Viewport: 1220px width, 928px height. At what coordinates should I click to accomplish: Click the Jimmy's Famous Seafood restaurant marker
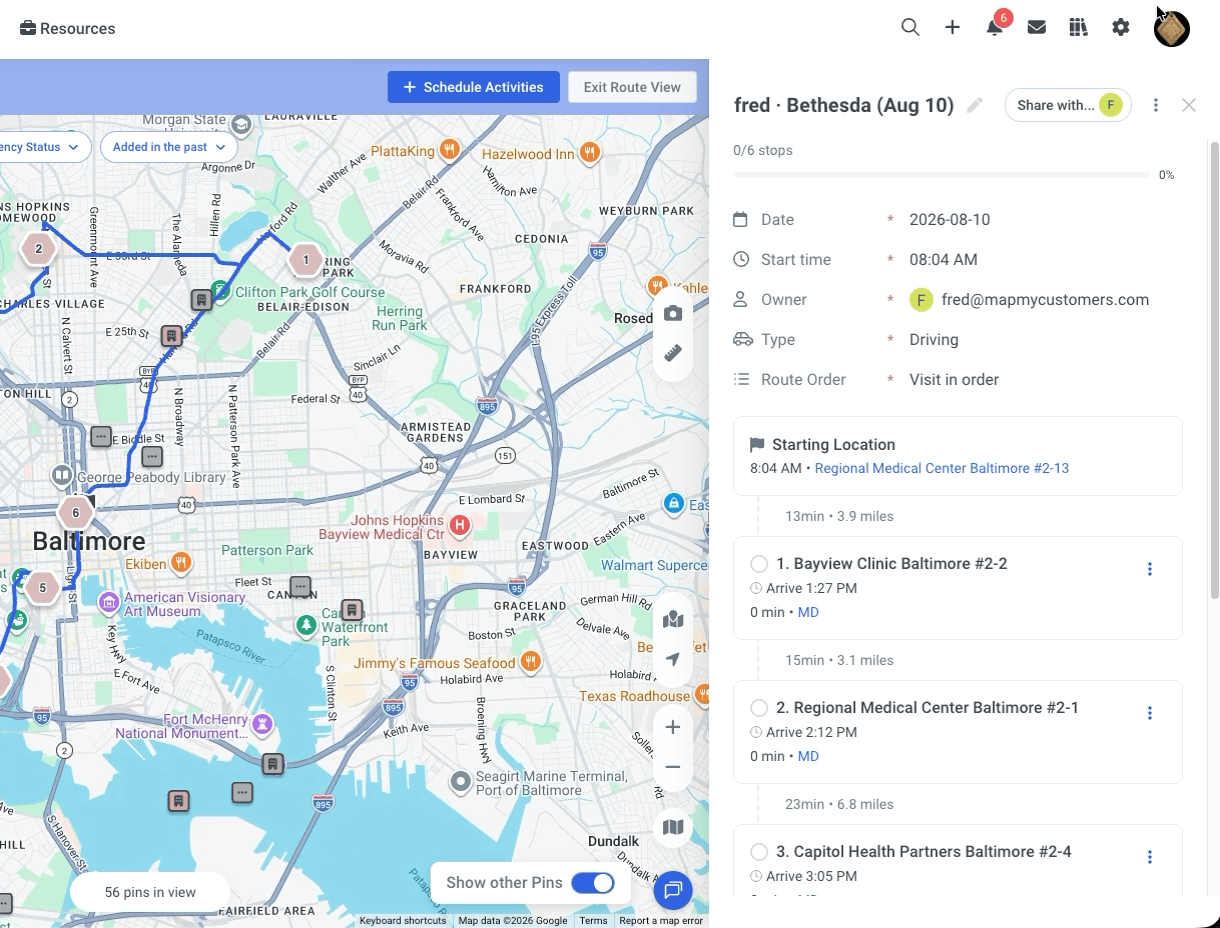click(x=531, y=661)
